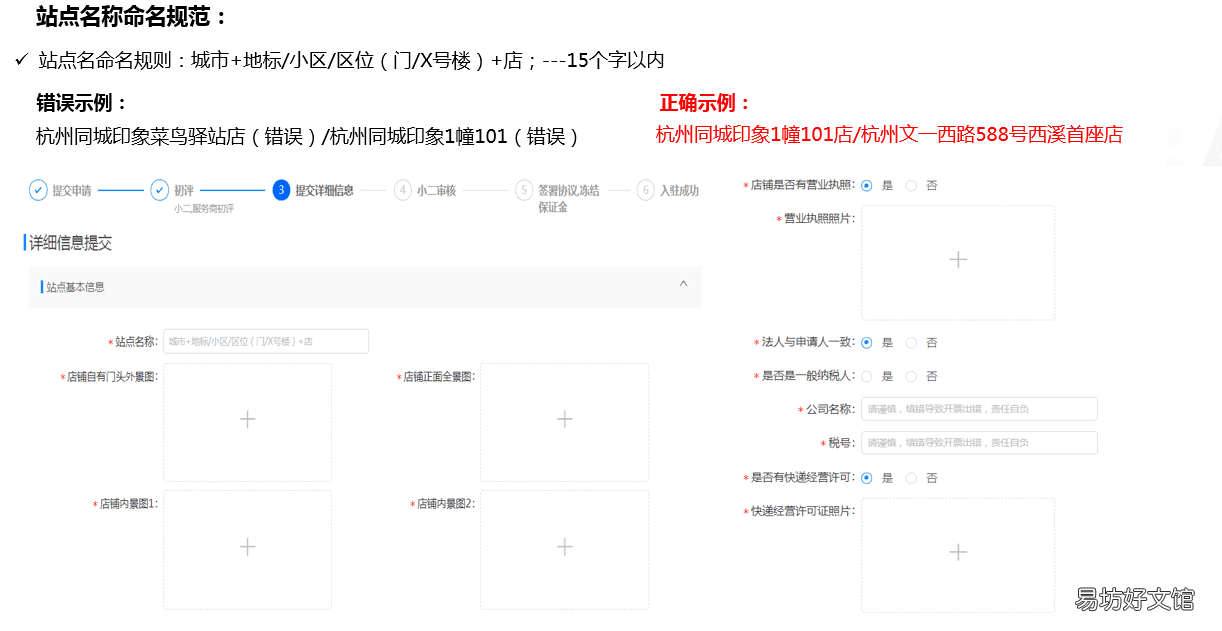
Task: Click step 6 circle for 入驻成功
Action: tap(646, 190)
